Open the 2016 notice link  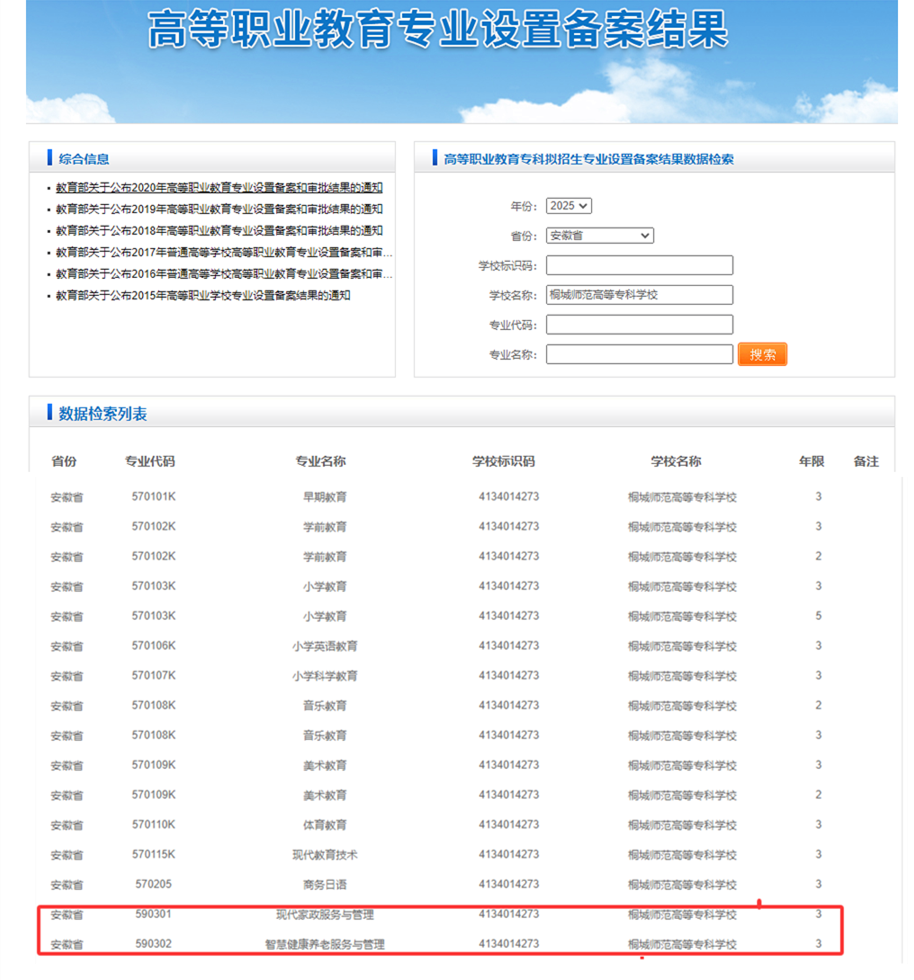pyautogui.click(x=224, y=274)
